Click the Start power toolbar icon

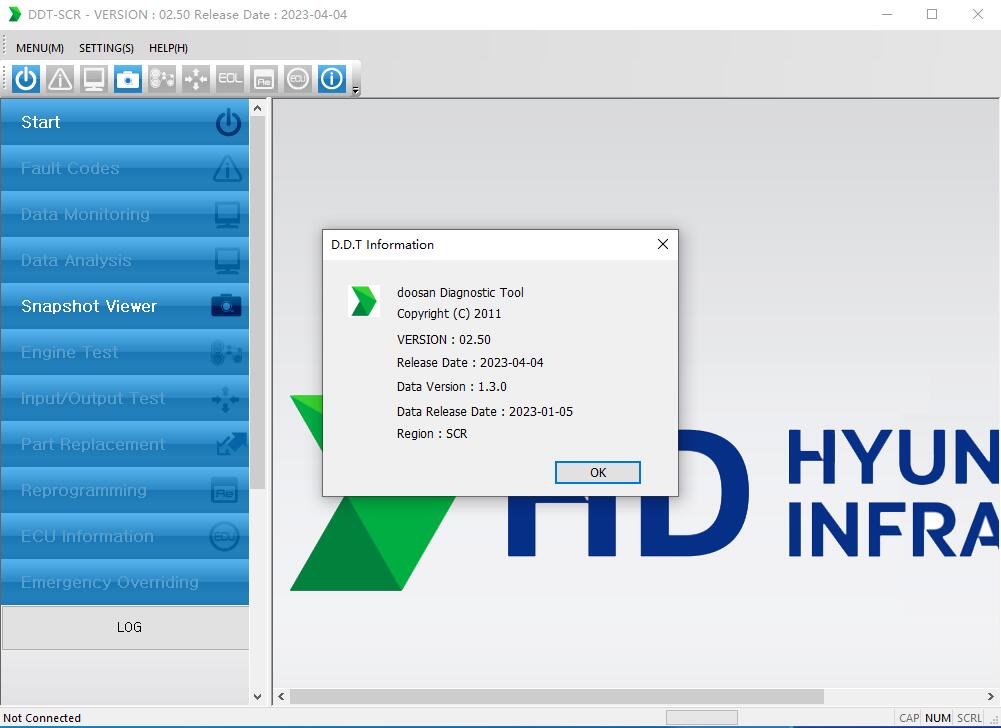tap(26, 79)
